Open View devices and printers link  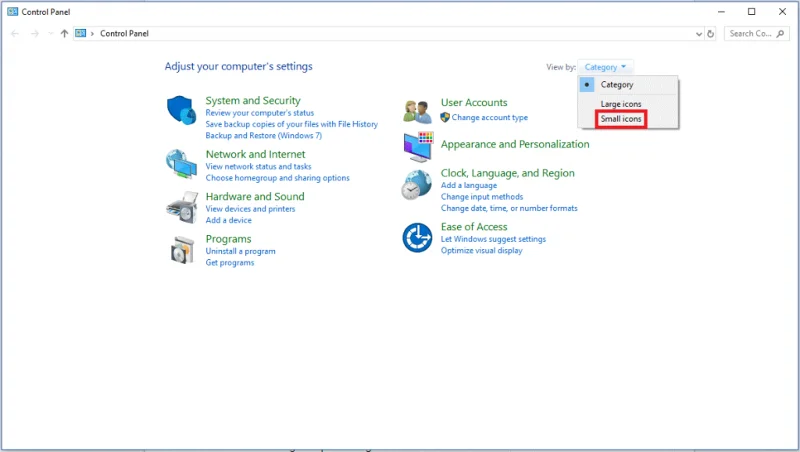click(250, 209)
